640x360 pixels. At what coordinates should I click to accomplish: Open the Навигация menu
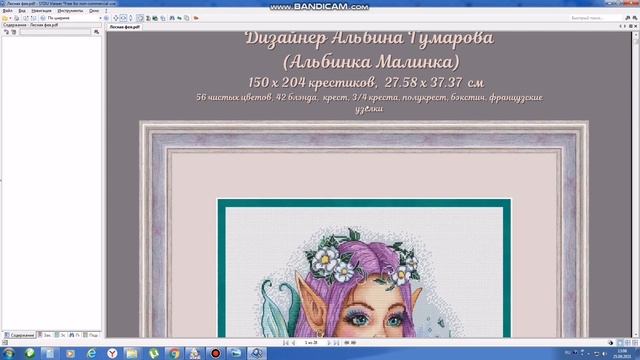41,11
